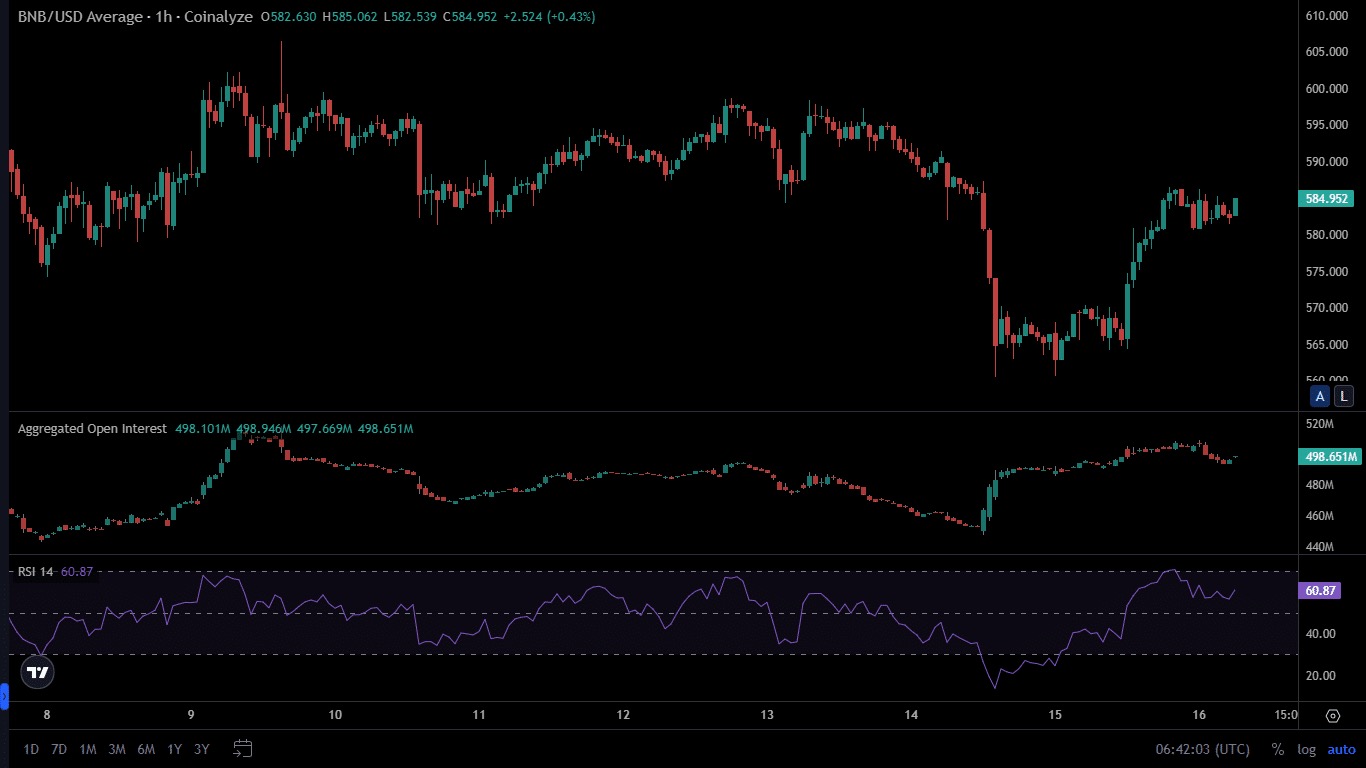Click the TradingView logo badge
Image resolution: width=1366 pixels, height=768 pixels.
click(37, 672)
